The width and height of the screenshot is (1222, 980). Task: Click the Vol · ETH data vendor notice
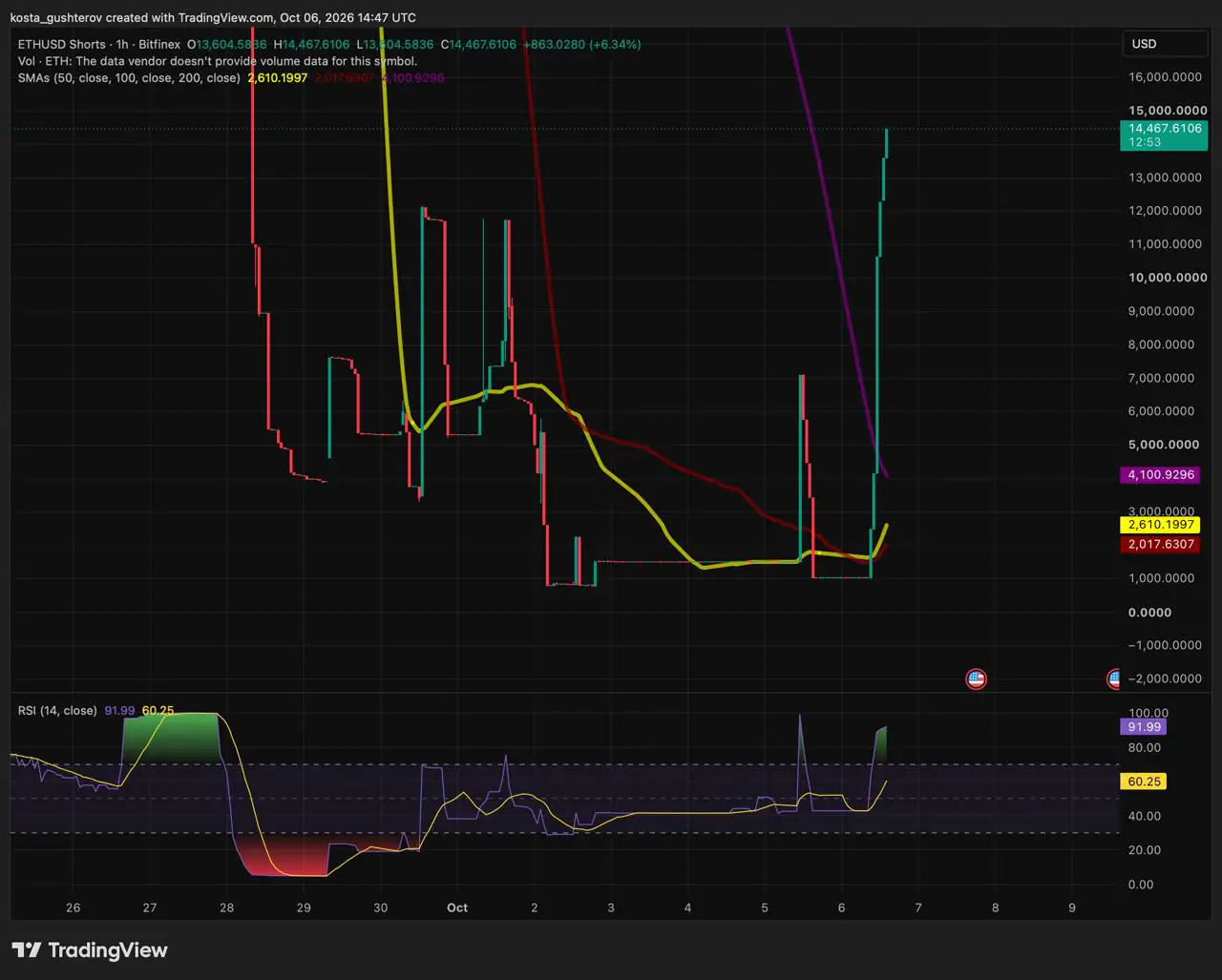(x=218, y=61)
